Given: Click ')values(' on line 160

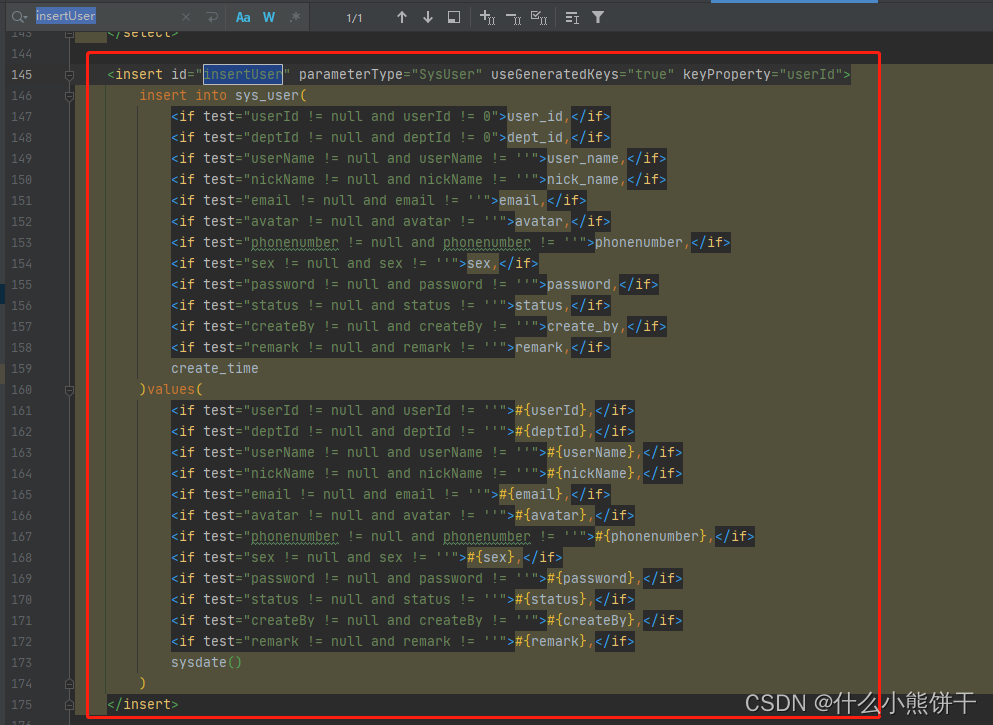Looking at the screenshot, I should click(x=171, y=389).
